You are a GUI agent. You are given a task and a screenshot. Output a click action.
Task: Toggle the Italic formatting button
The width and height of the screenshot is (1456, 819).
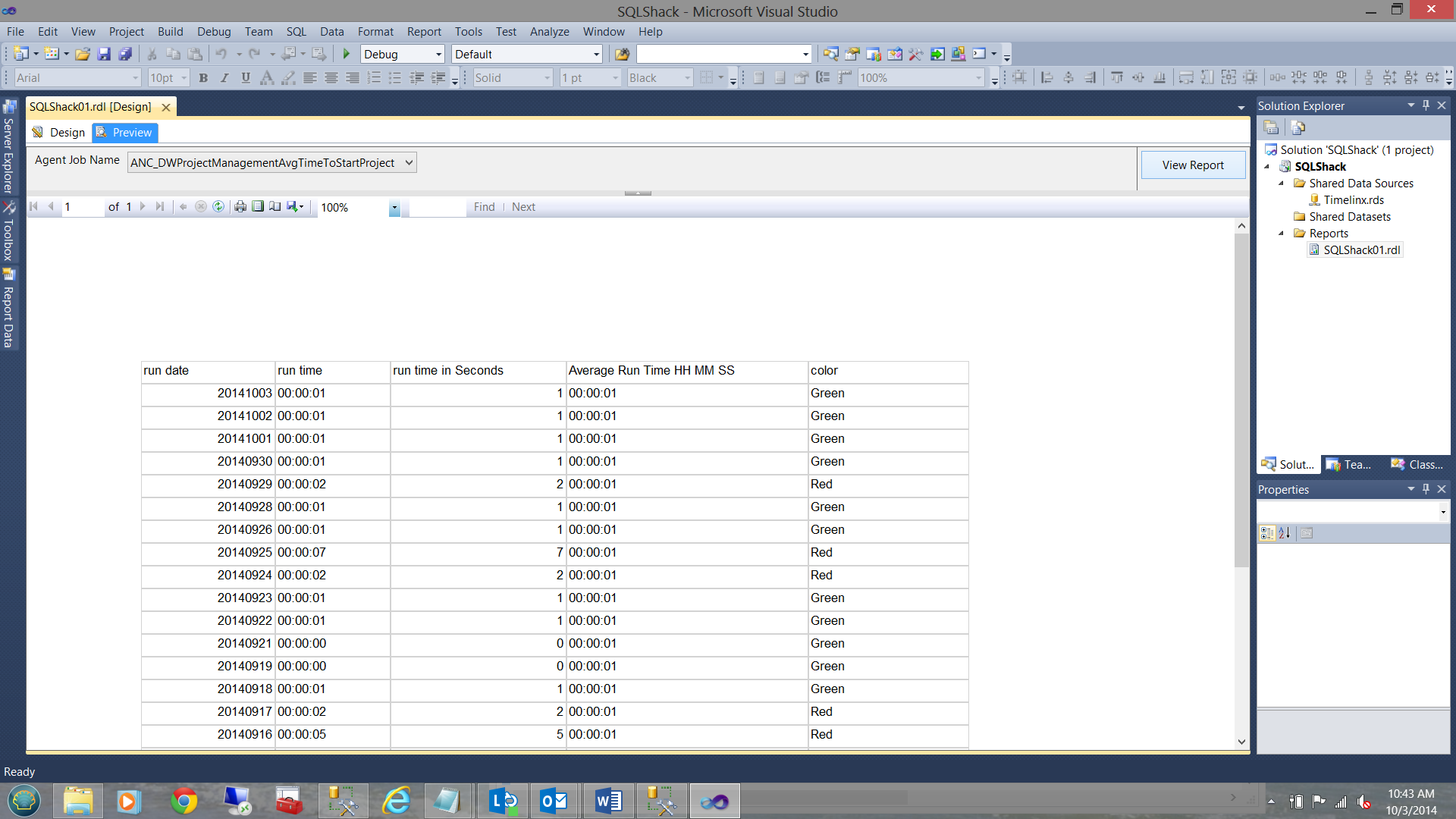[224, 77]
